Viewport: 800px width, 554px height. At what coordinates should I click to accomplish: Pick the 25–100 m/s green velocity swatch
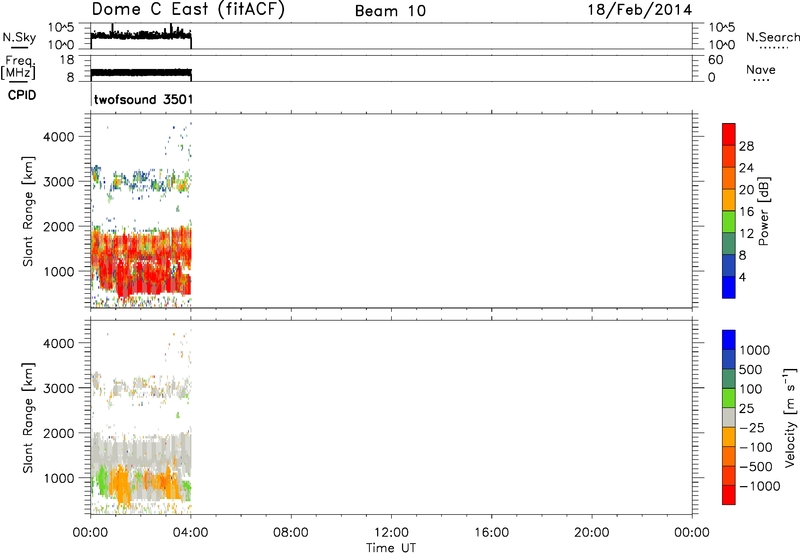click(729, 398)
